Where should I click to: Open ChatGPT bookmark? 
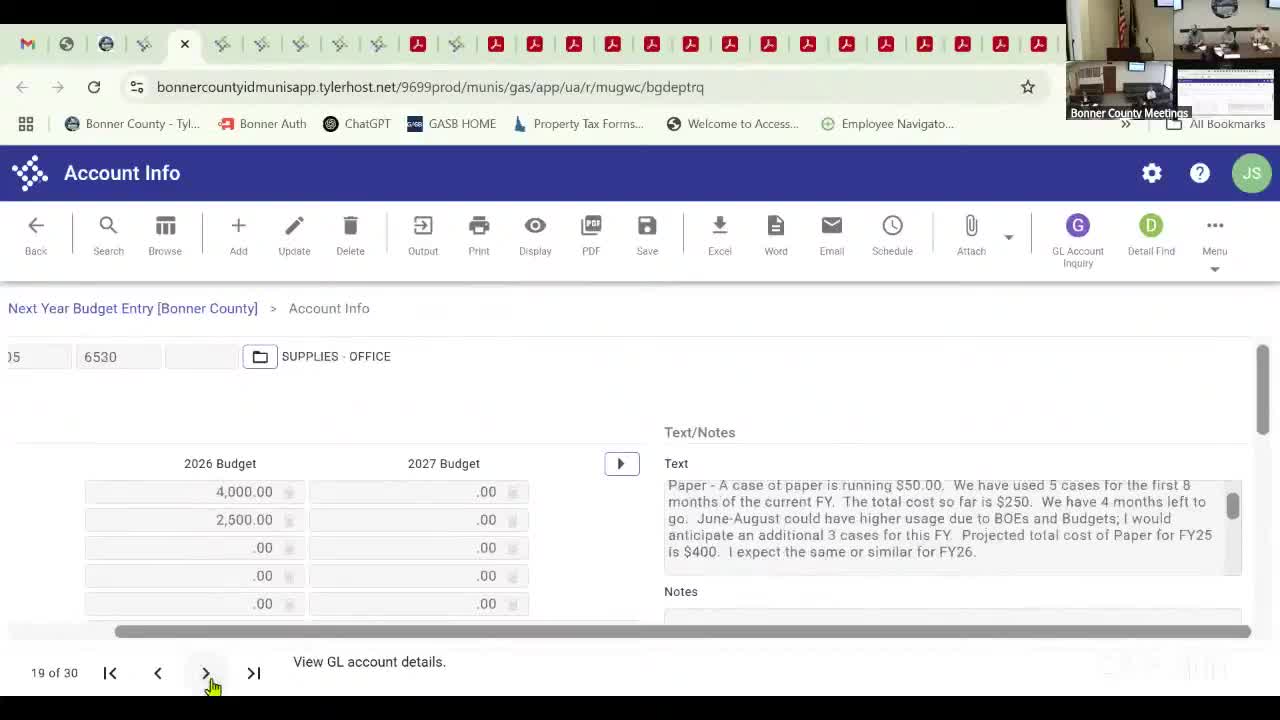(x=356, y=124)
